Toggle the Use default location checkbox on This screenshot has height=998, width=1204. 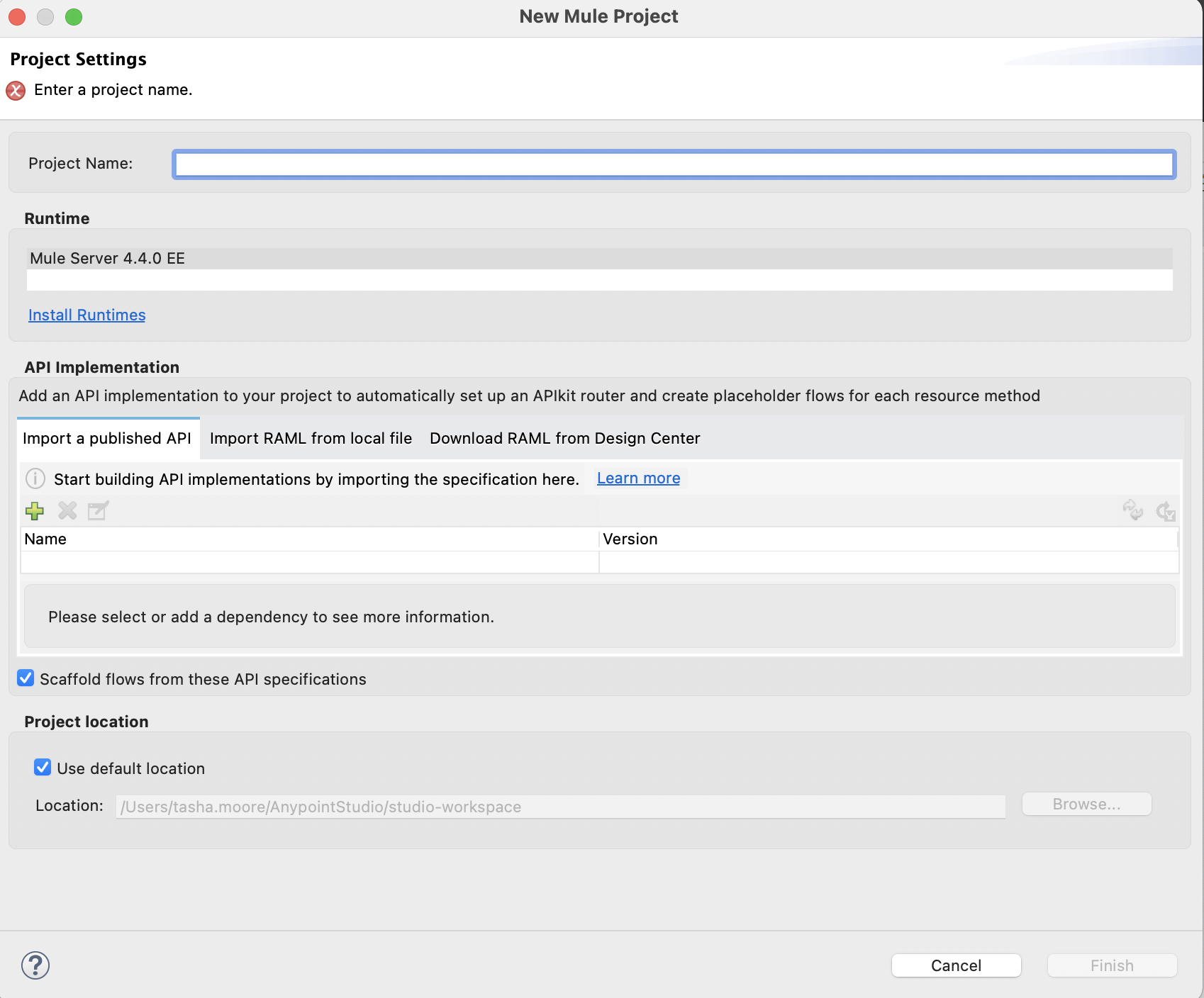(43, 768)
